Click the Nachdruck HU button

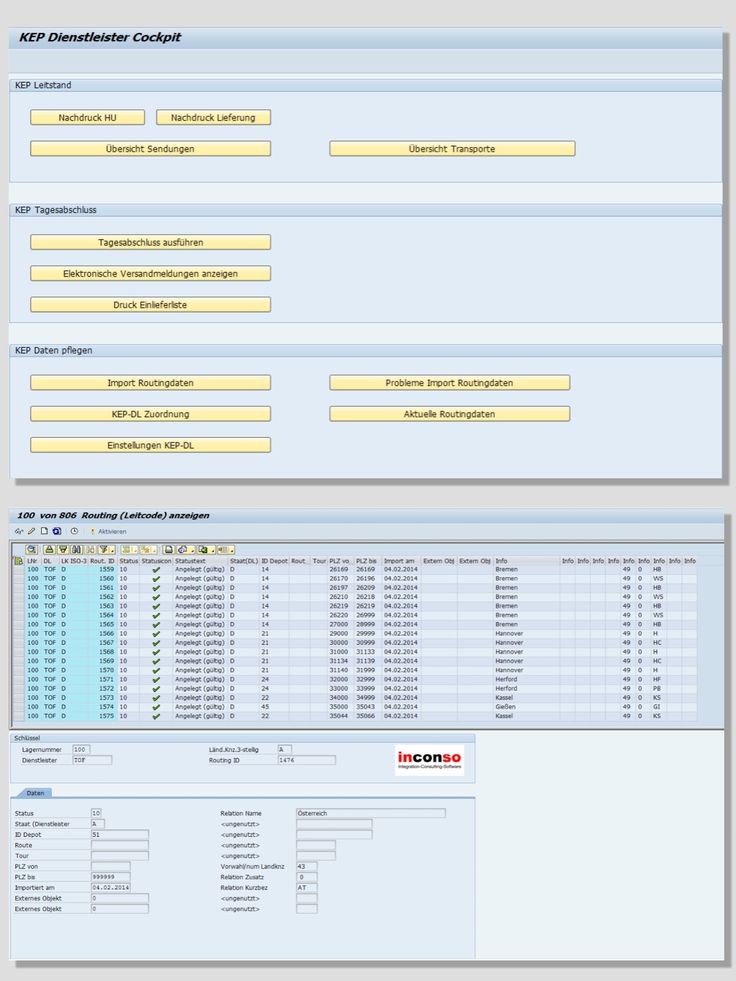click(88, 118)
